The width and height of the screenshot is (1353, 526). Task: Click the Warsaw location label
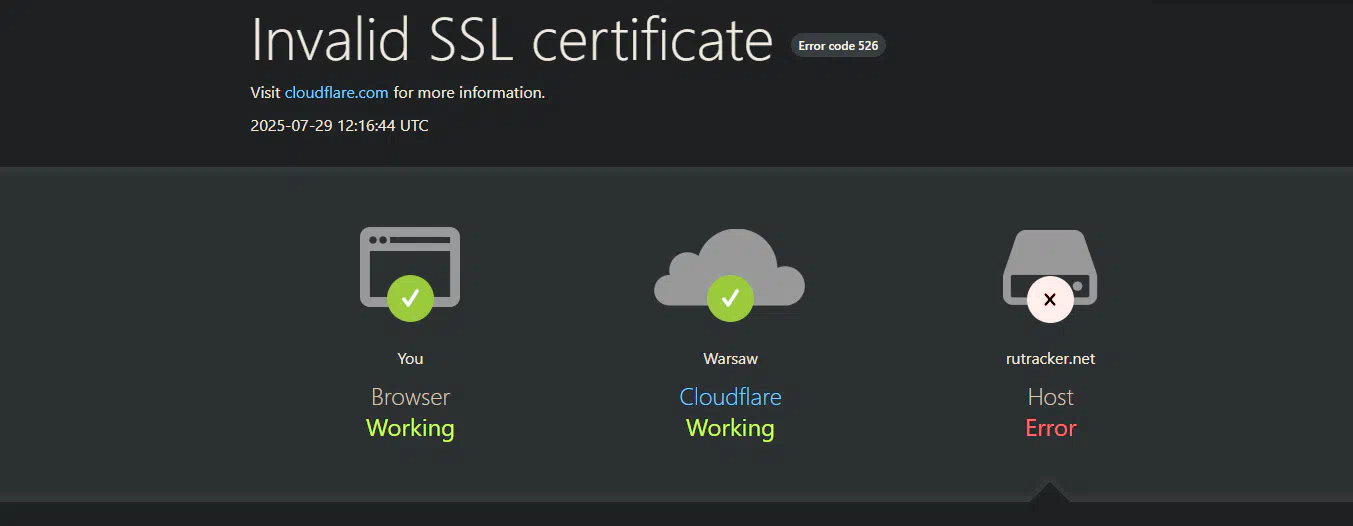[730, 358]
